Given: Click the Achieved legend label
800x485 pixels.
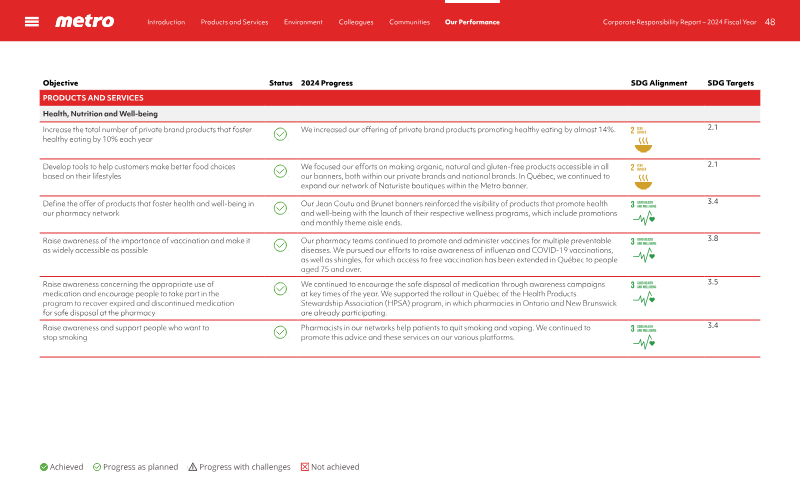Looking at the screenshot, I should coord(66,467).
